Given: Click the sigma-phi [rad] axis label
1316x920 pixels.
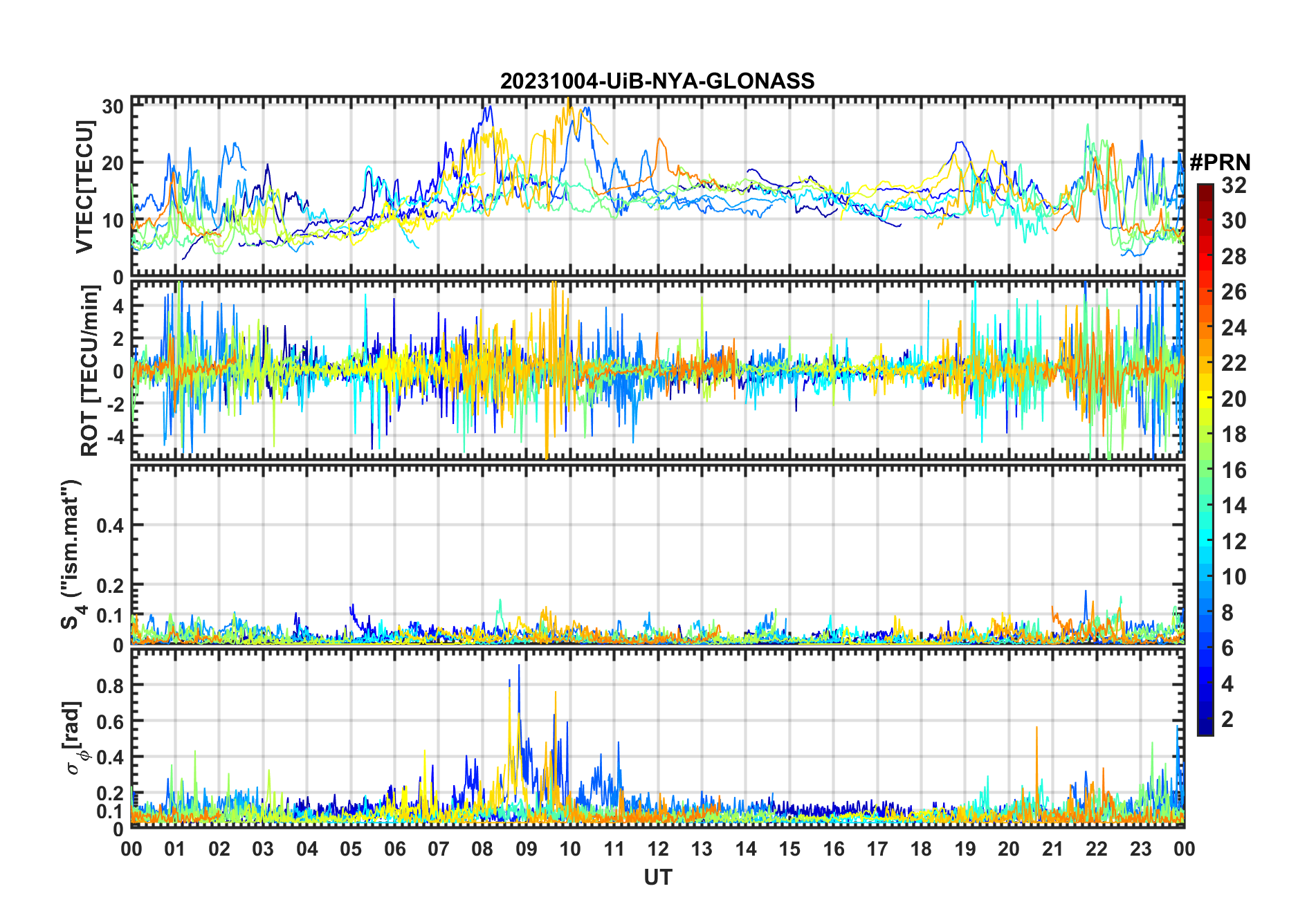Looking at the screenshot, I should 75,737.
